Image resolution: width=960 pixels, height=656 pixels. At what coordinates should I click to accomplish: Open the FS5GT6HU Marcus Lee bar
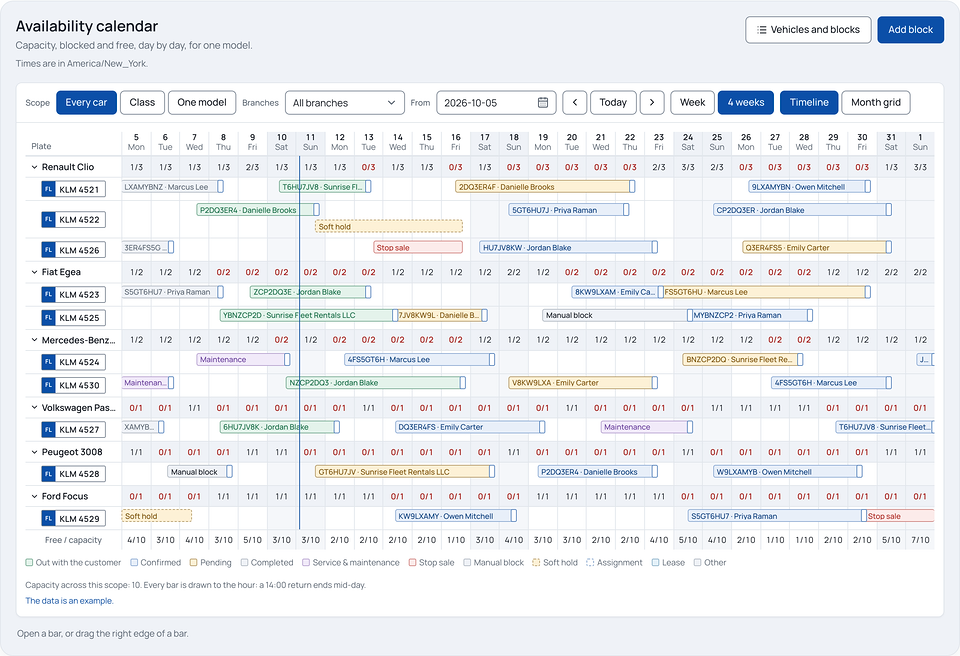(x=767, y=292)
